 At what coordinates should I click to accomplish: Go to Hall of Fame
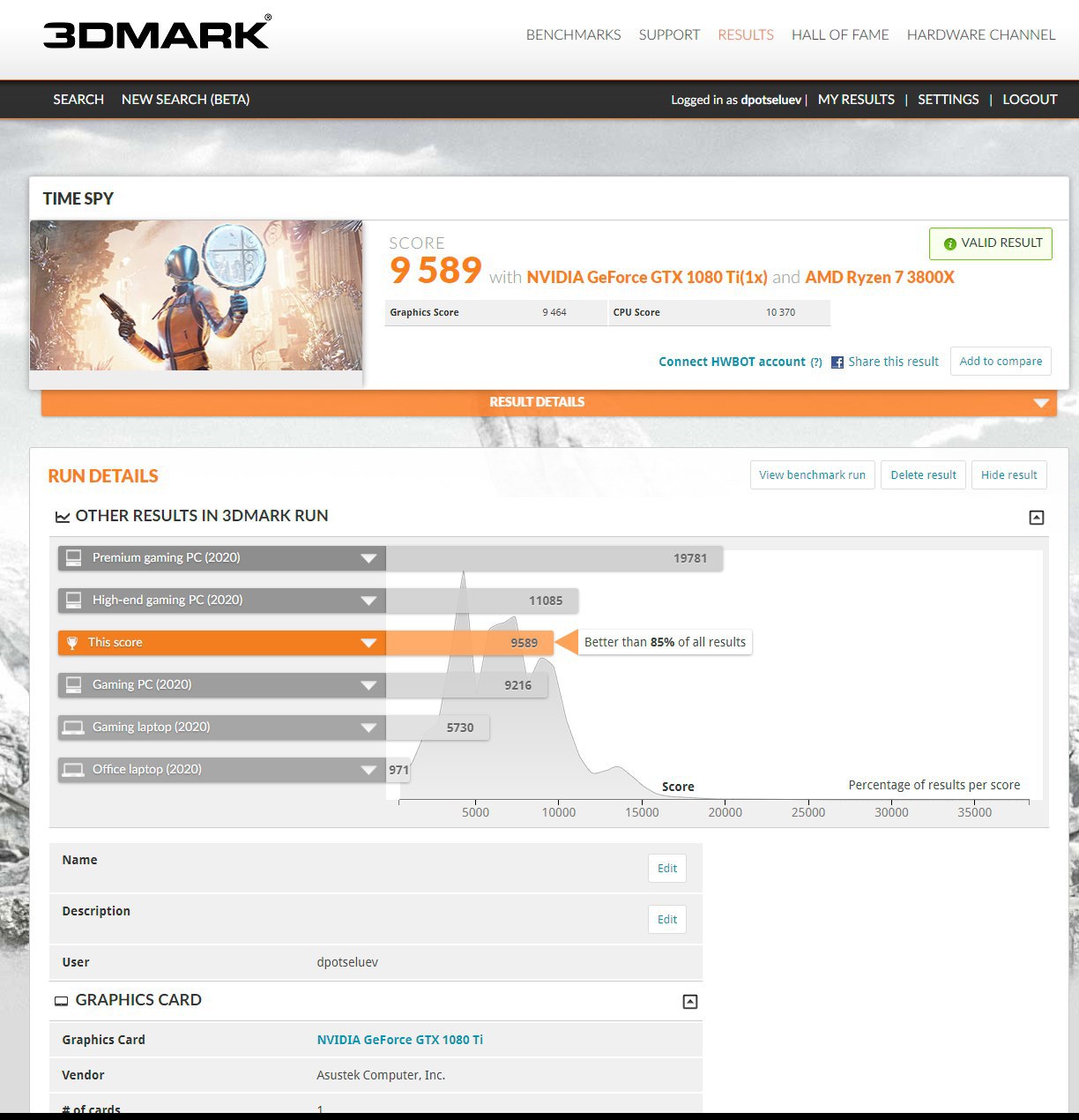tap(840, 34)
